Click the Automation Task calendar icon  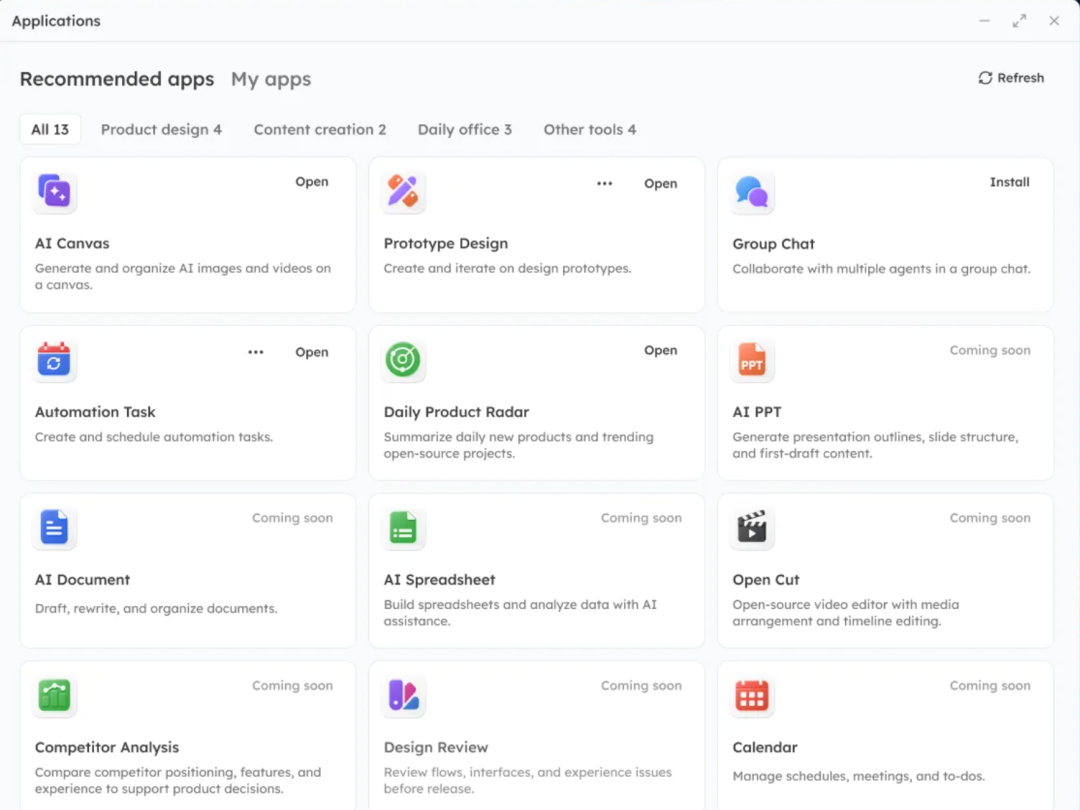[x=54, y=359]
